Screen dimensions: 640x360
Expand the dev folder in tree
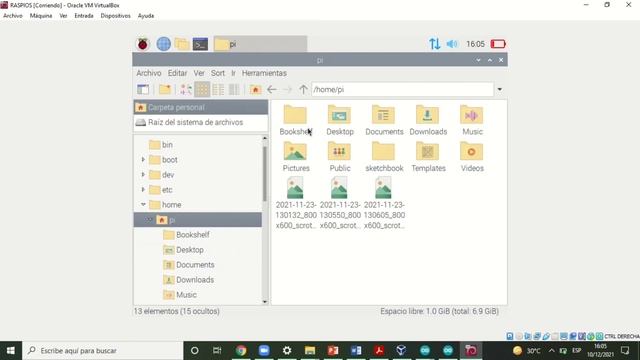pyautogui.click(x=143, y=175)
